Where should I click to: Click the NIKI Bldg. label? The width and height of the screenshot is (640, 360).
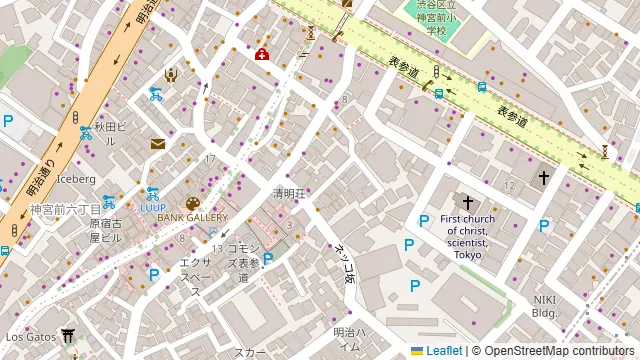545,307
